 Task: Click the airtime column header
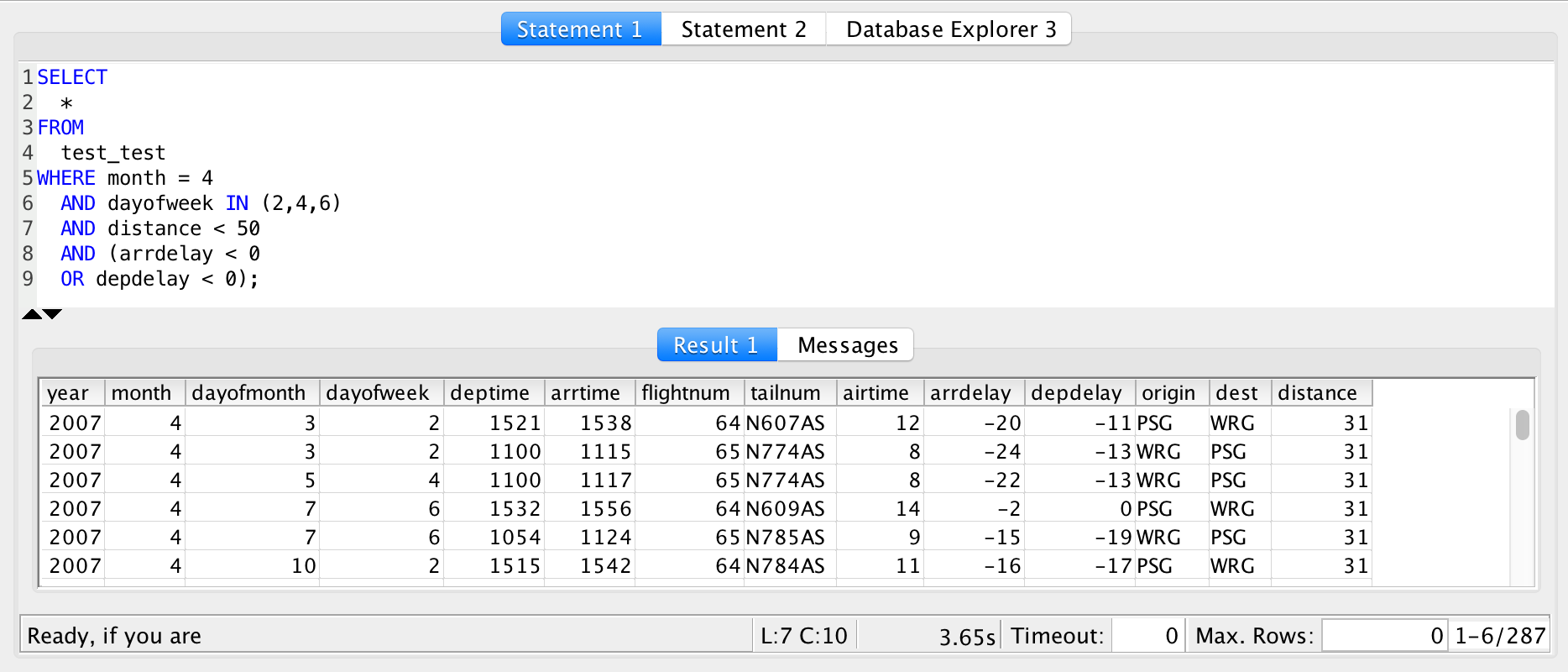880,393
